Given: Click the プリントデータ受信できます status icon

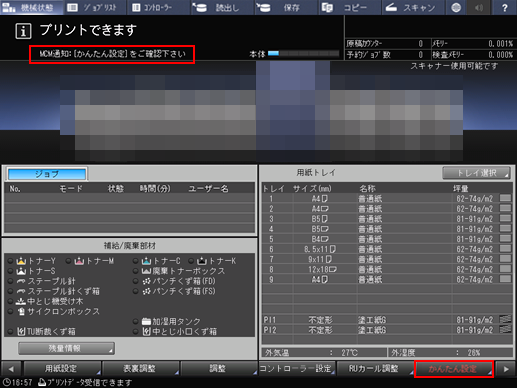Looking at the screenshot, I should pos(42,382).
